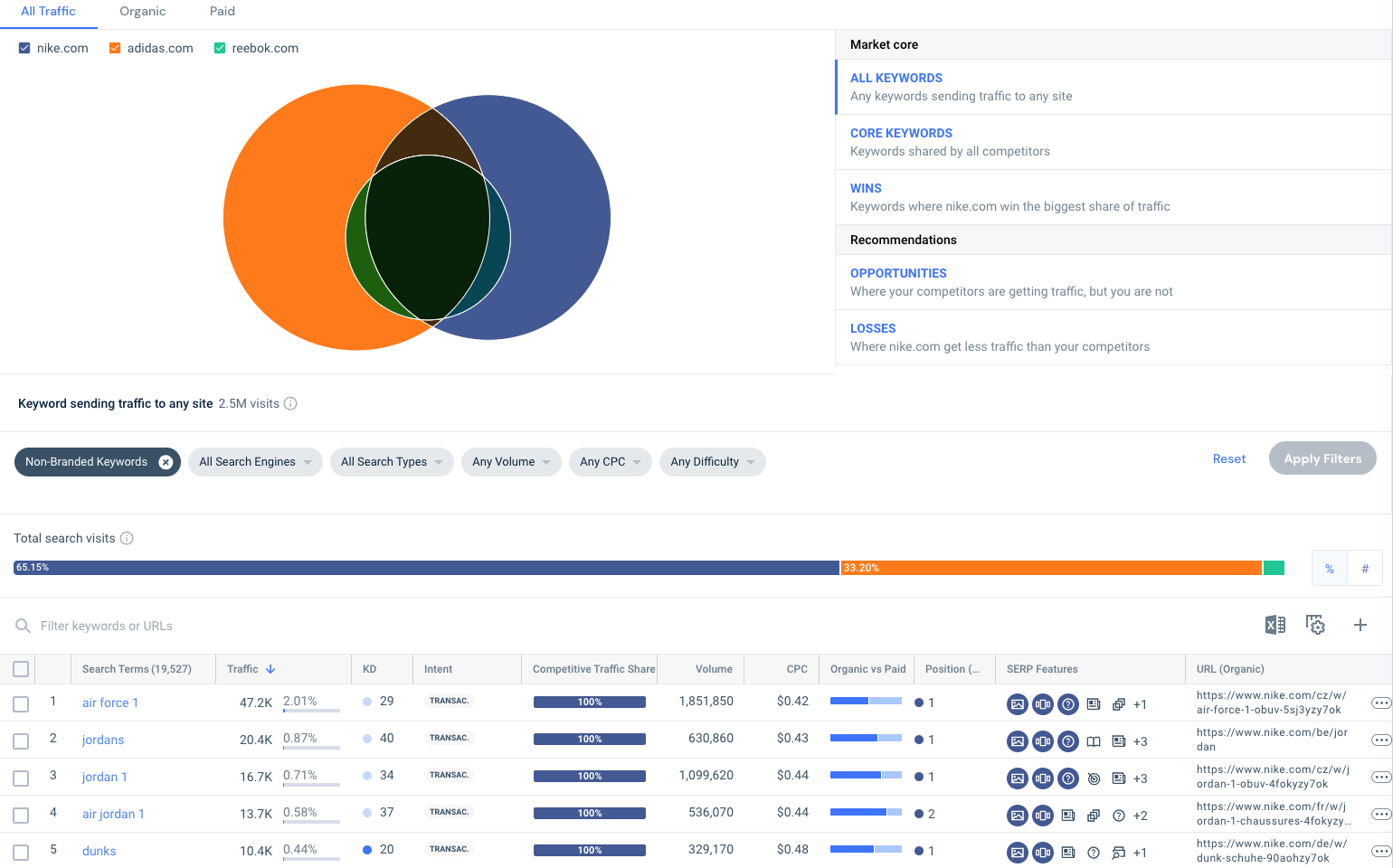Click image SERP feature icon for jordans

1018,741
